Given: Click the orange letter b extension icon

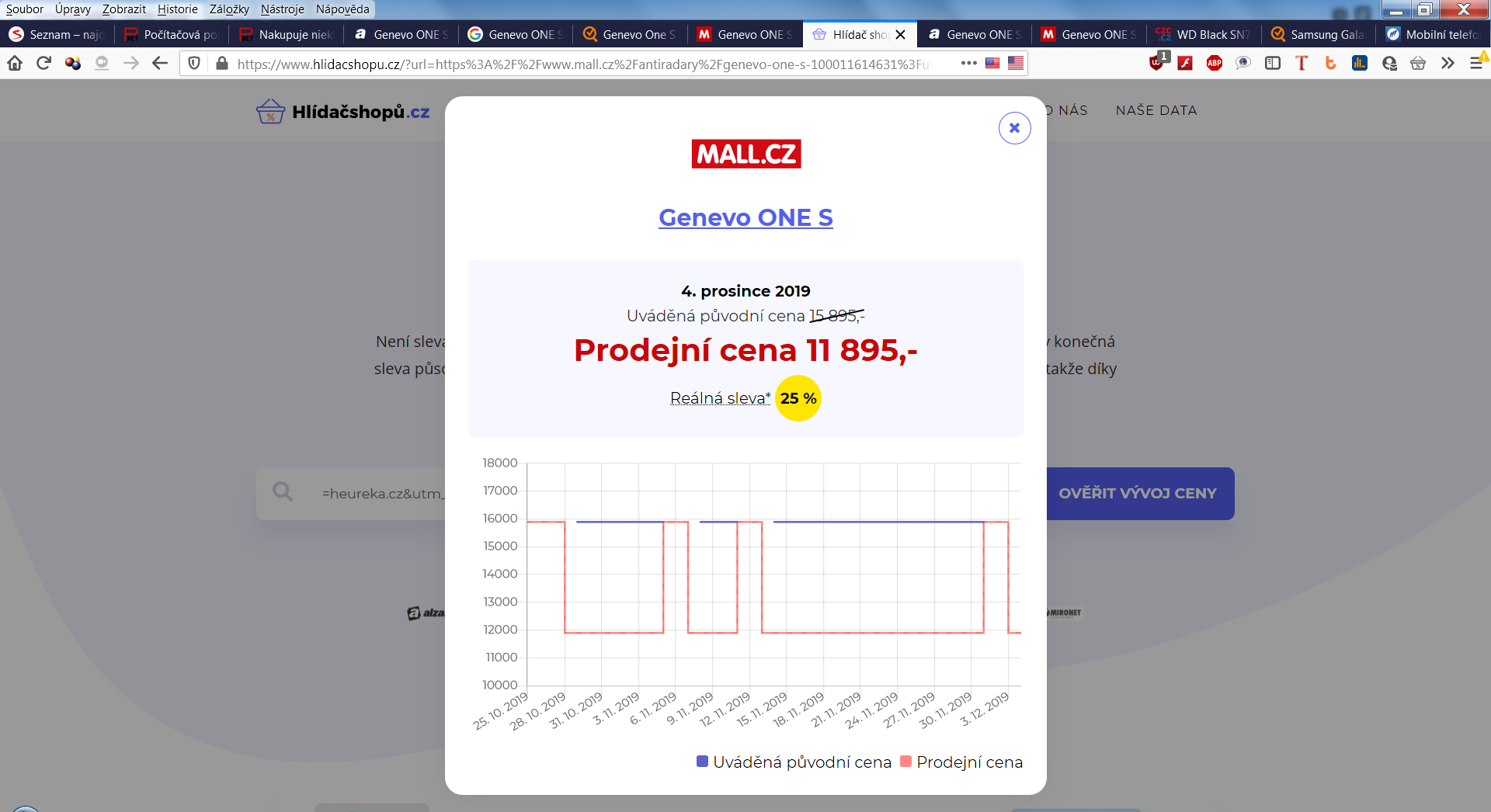Looking at the screenshot, I should pyautogui.click(x=1330, y=63).
